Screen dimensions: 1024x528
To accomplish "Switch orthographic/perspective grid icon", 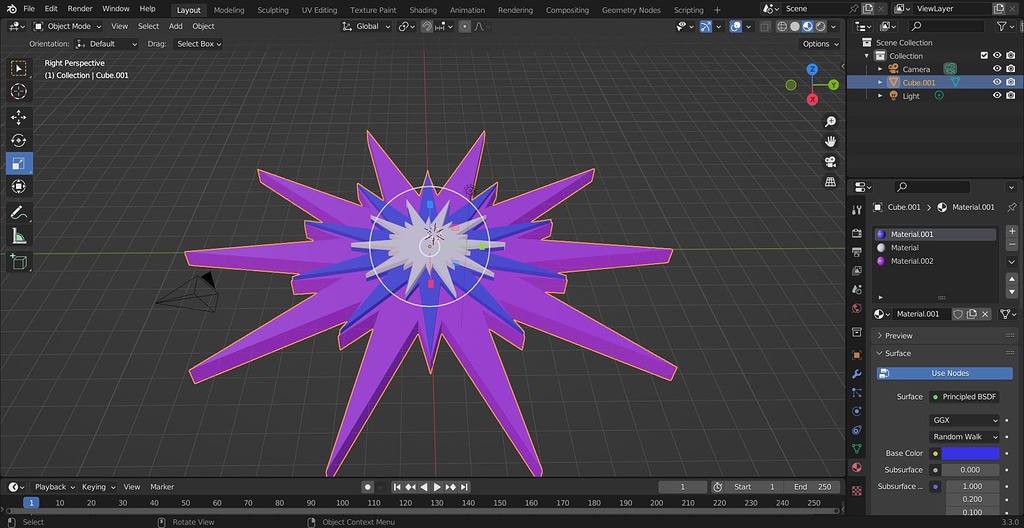I will [830, 182].
